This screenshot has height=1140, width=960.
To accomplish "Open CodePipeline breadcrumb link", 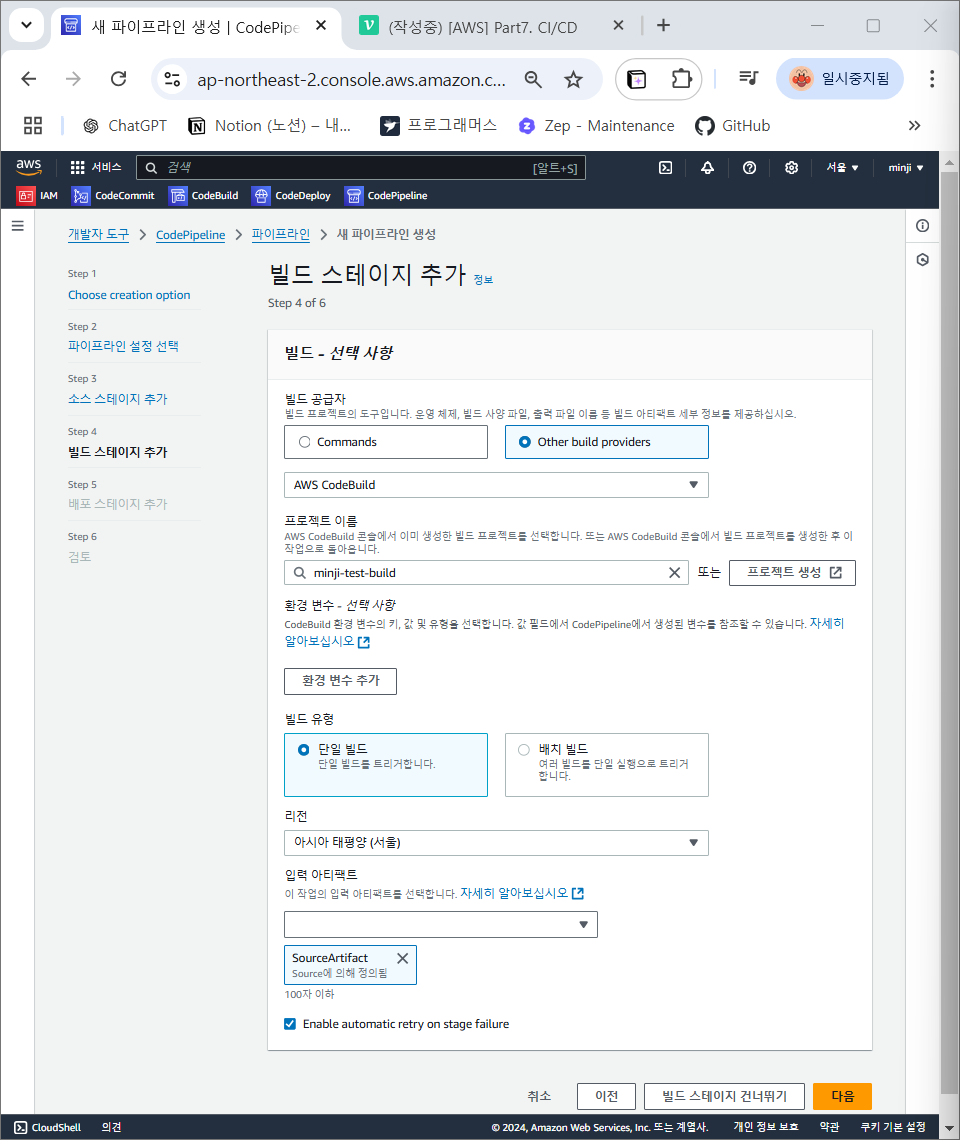I will (x=191, y=235).
